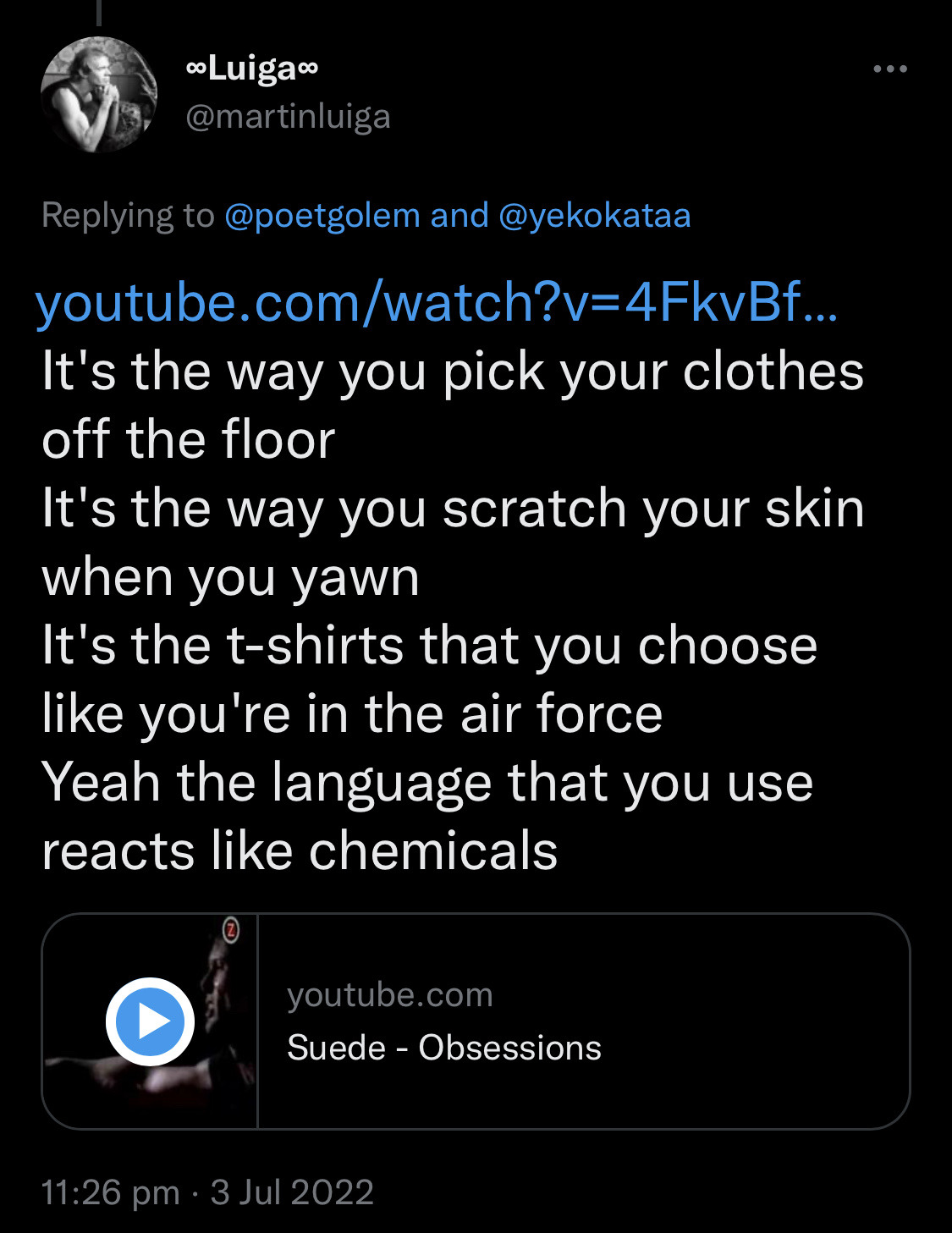Open the @martinluiga handle
952x1233 pixels.
[288, 117]
